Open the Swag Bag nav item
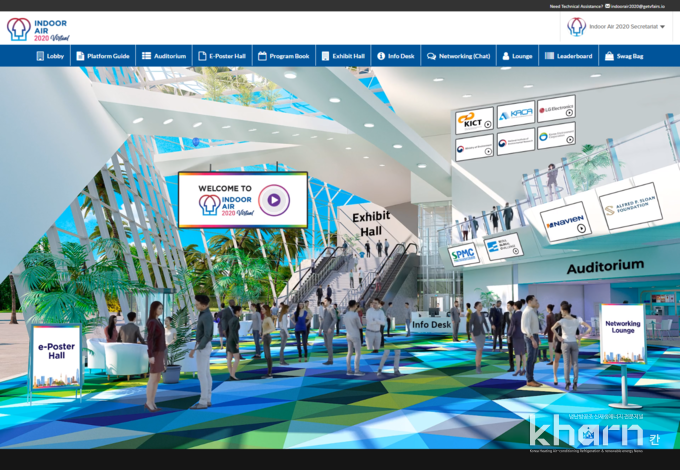 click(x=624, y=56)
